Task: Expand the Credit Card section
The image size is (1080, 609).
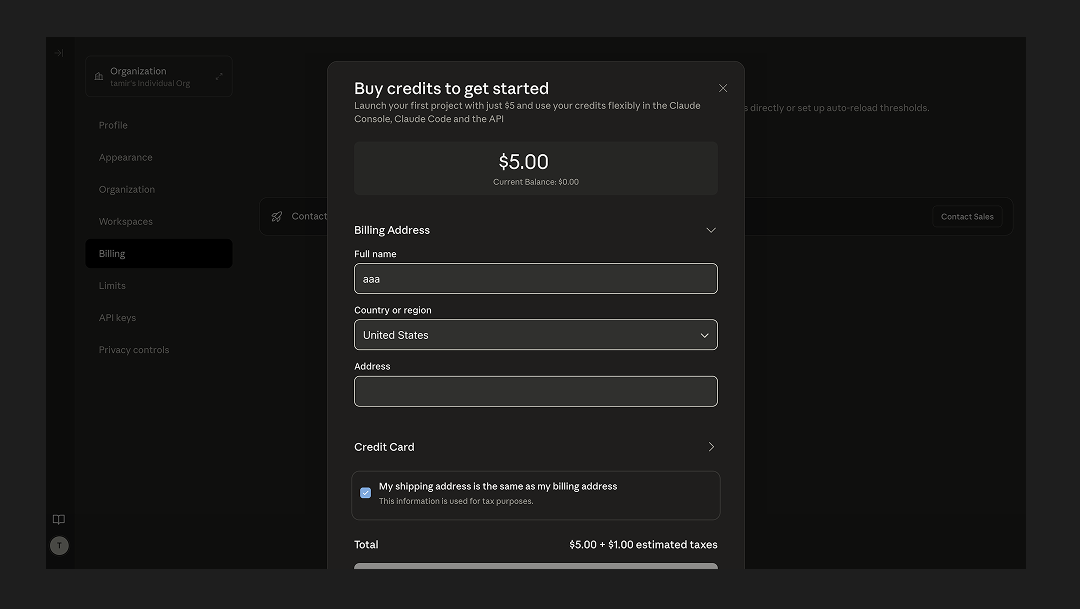Action: click(x=711, y=447)
